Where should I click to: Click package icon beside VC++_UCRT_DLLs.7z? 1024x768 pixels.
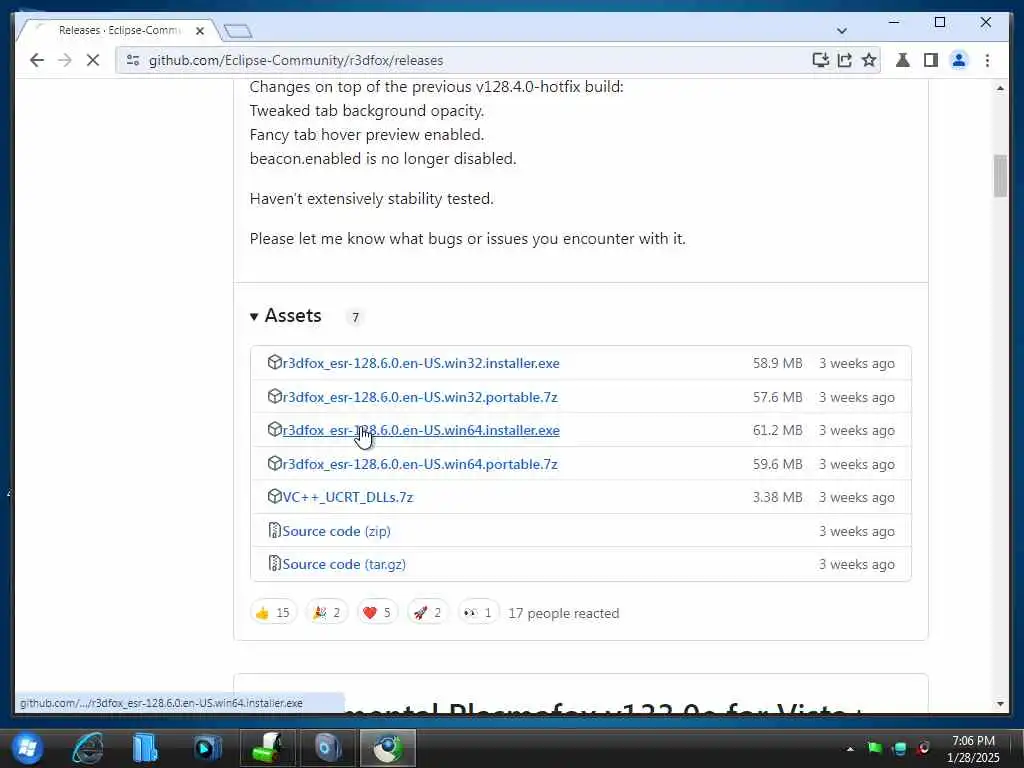(274, 496)
